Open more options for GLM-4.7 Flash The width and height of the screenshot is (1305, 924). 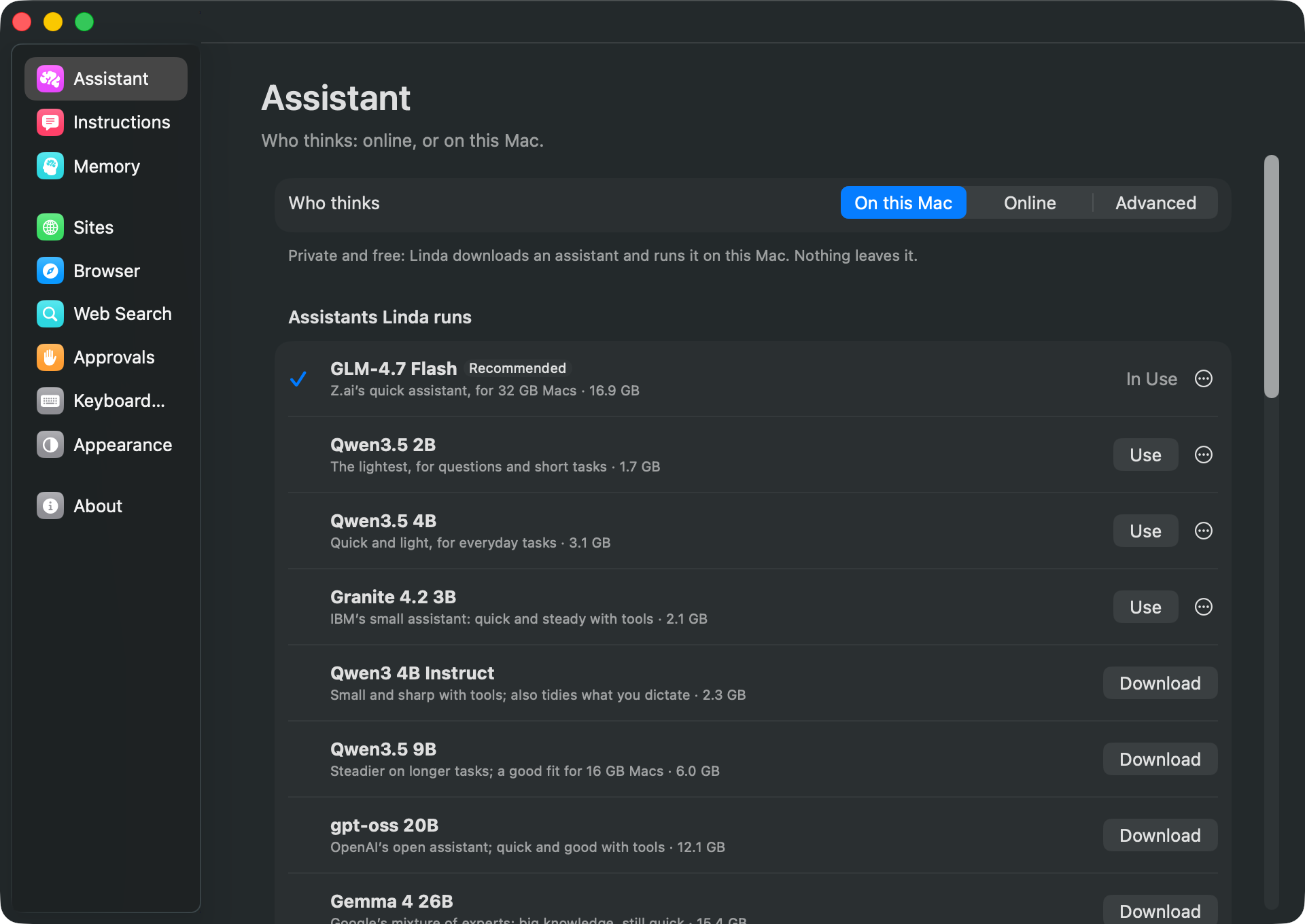coord(1204,378)
